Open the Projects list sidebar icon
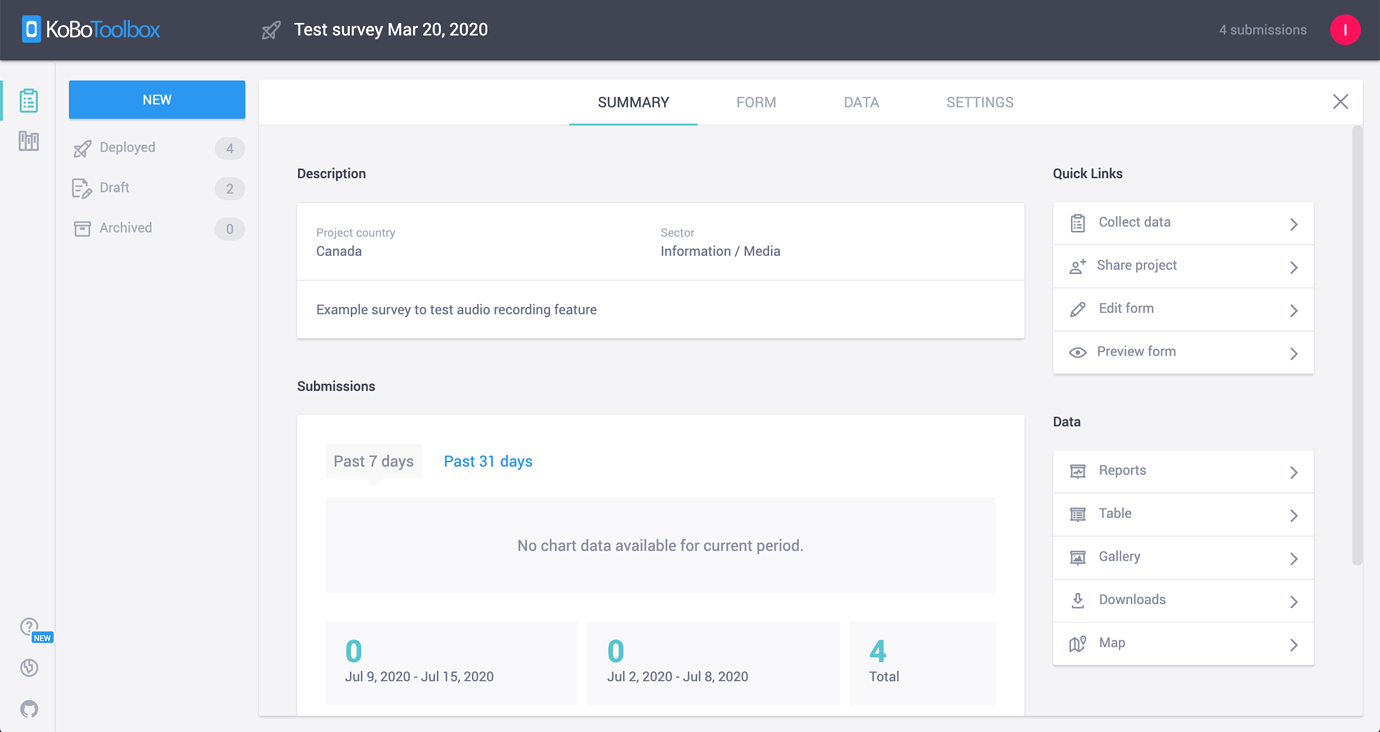This screenshot has height=732, width=1380. (x=27, y=100)
